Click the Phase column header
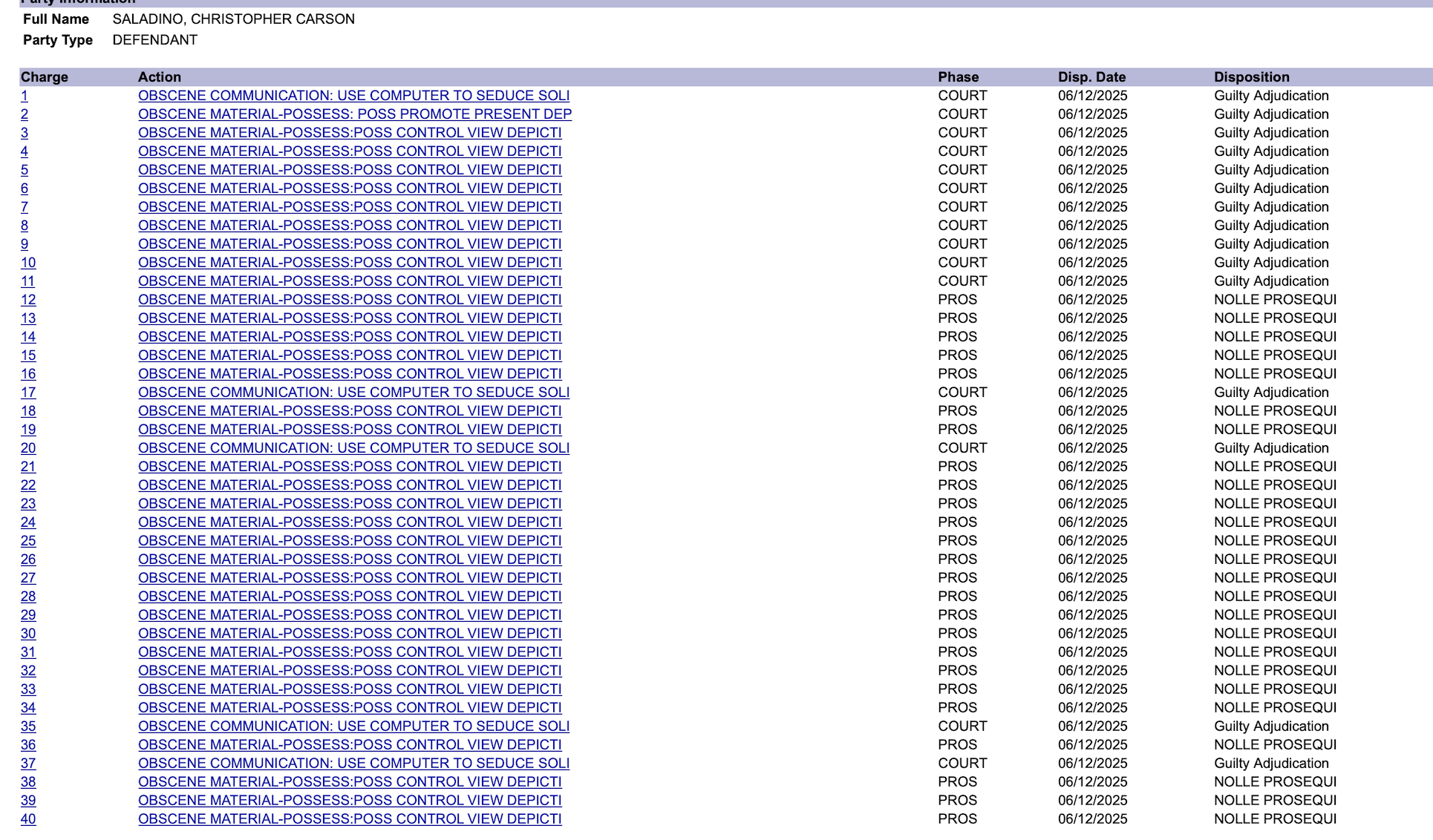 pyautogui.click(x=958, y=77)
